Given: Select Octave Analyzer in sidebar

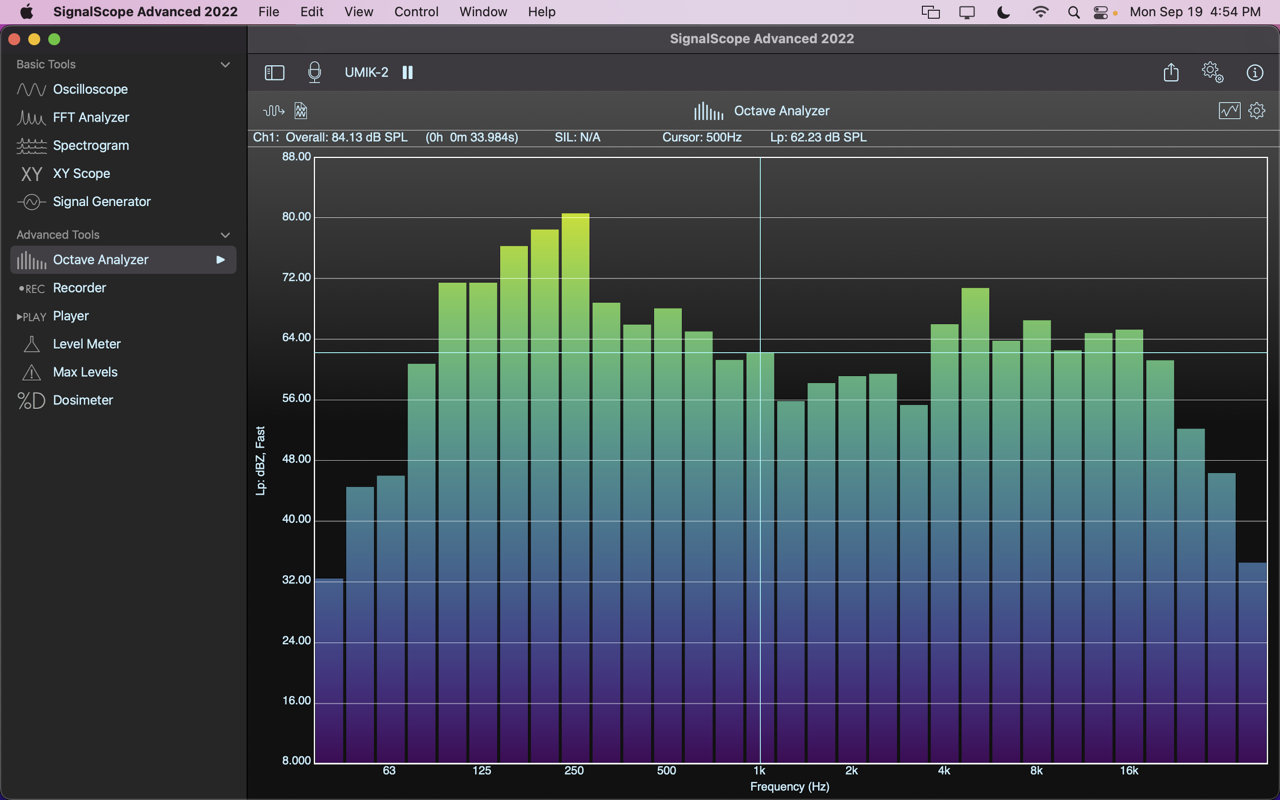Looking at the screenshot, I should (123, 260).
